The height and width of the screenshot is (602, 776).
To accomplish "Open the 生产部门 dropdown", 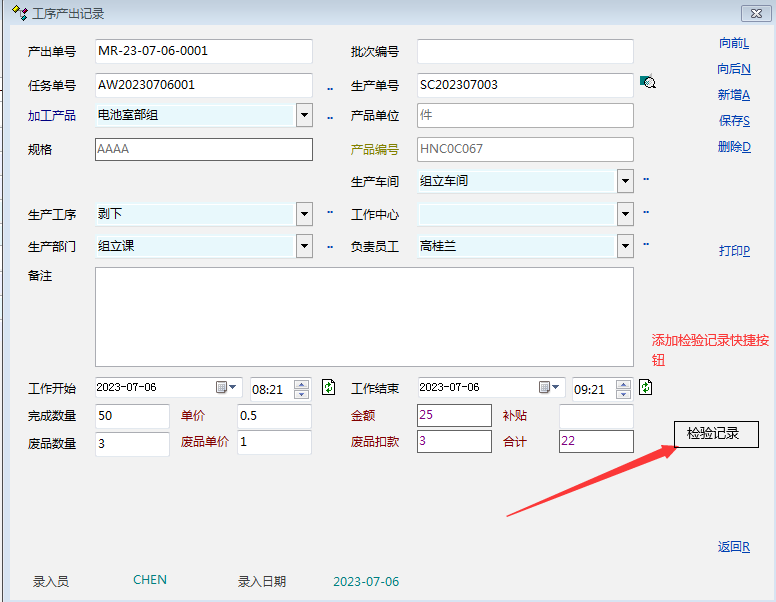I will point(304,245).
